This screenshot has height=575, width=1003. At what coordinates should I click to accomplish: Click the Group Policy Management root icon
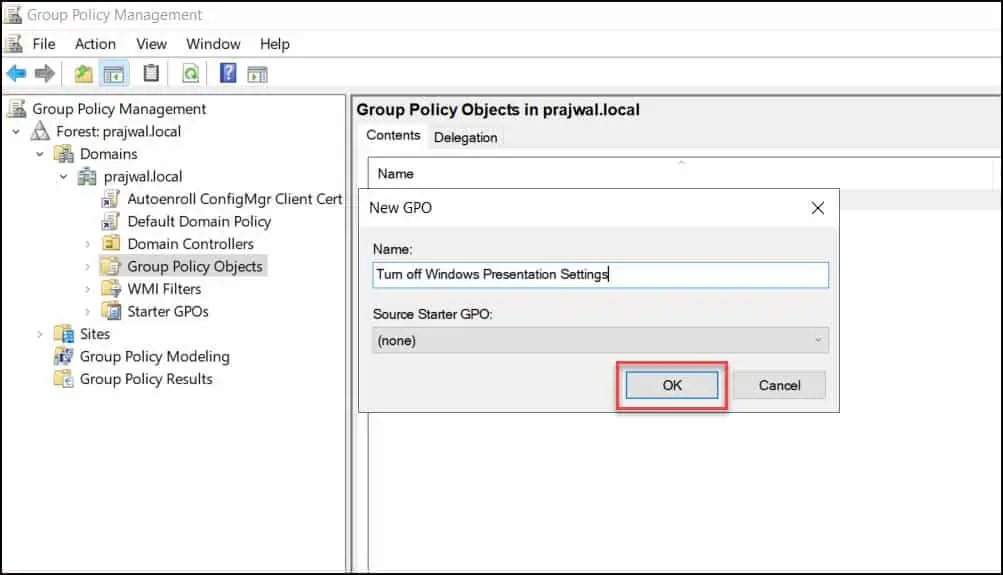click(x=17, y=109)
